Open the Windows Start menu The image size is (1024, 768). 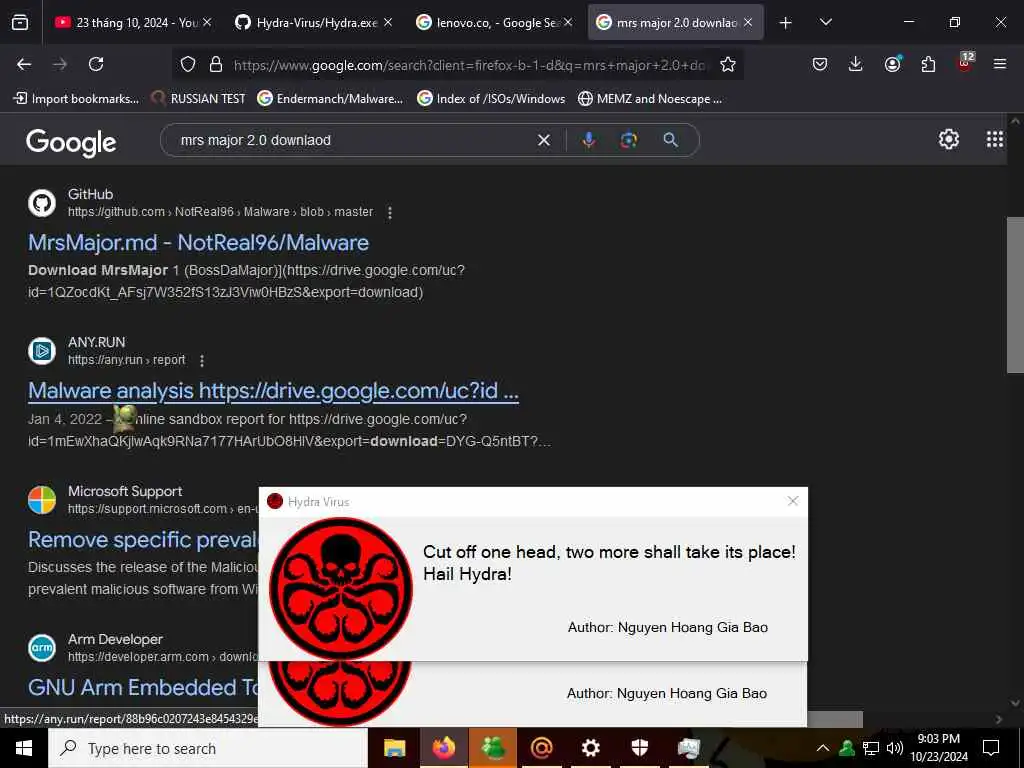[24, 748]
